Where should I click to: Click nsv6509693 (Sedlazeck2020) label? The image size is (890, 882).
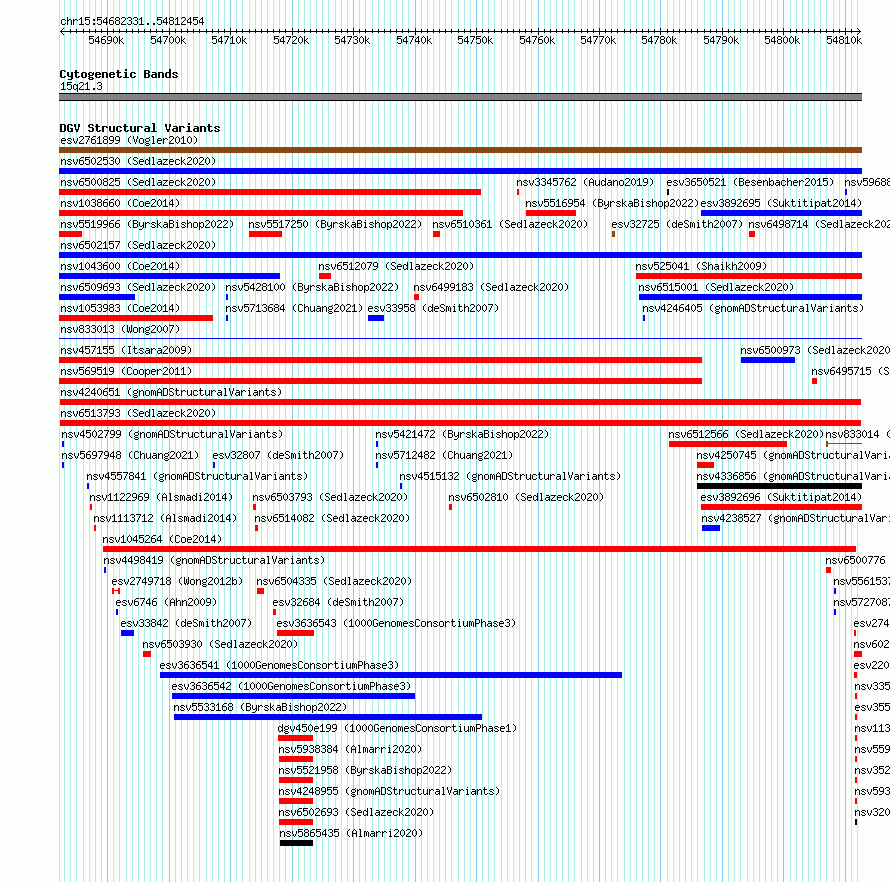[138, 287]
